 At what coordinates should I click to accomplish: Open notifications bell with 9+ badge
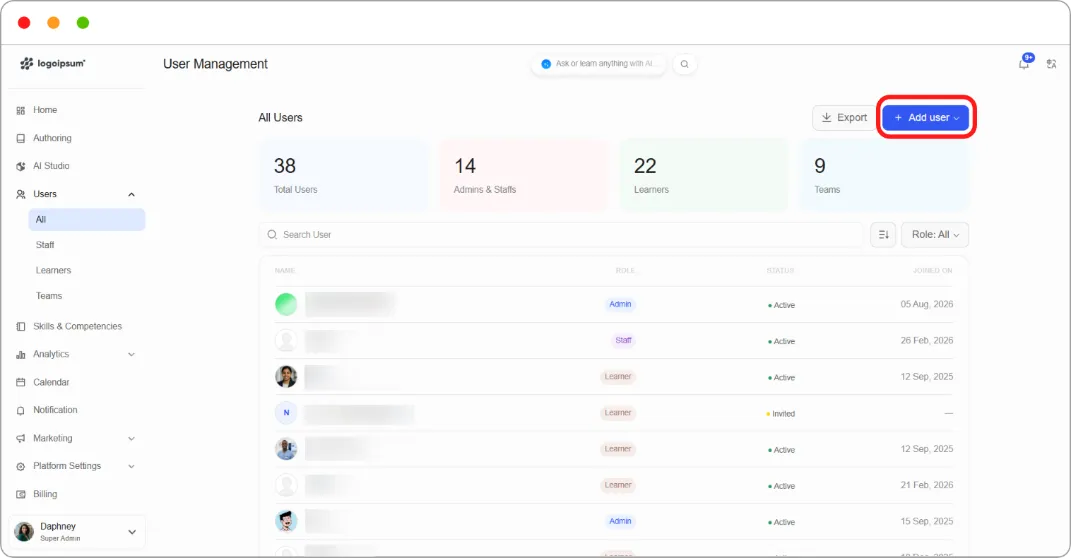[x=1024, y=63]
